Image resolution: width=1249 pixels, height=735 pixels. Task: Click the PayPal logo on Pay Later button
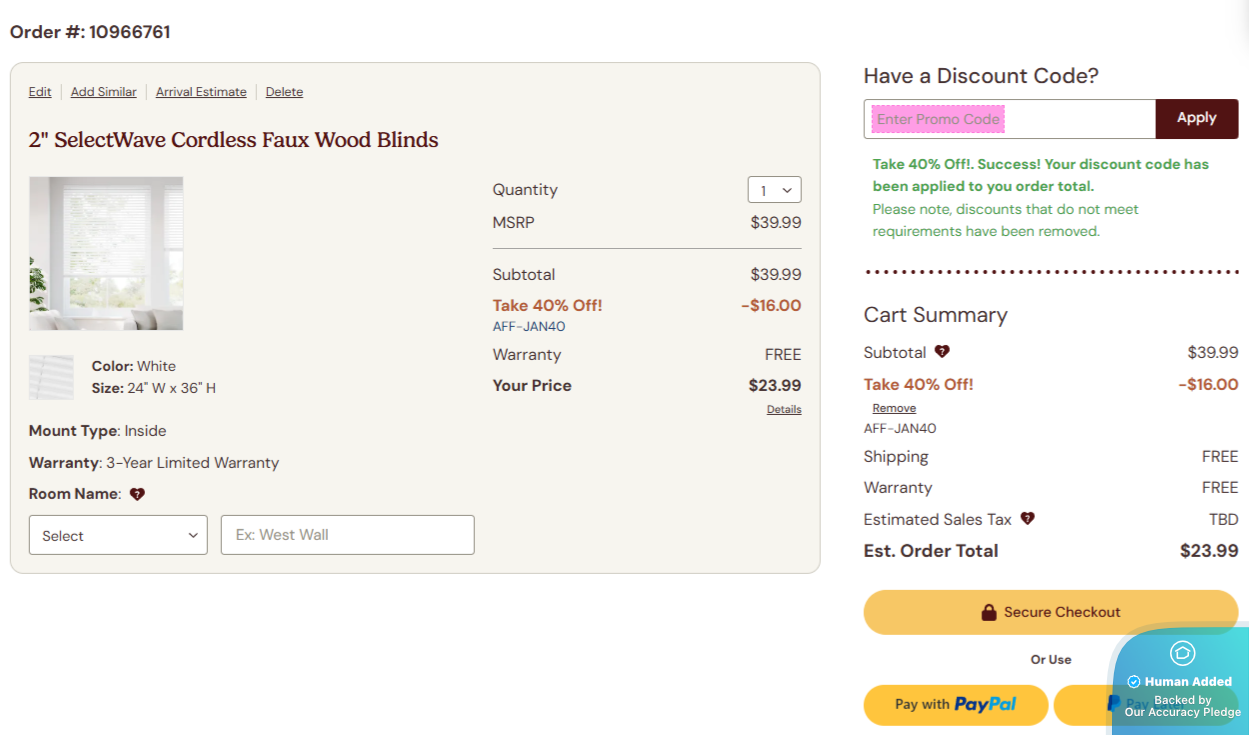(x=1113, y=704)
